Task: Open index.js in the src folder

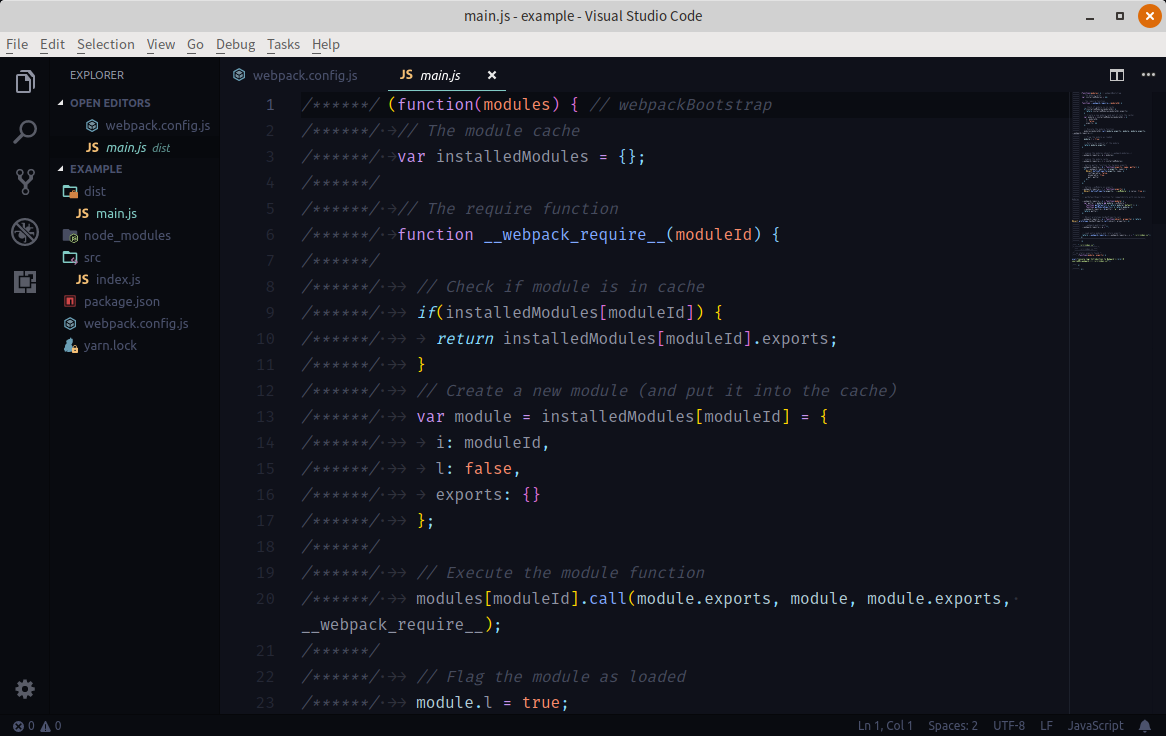Action: pos(117,280)
